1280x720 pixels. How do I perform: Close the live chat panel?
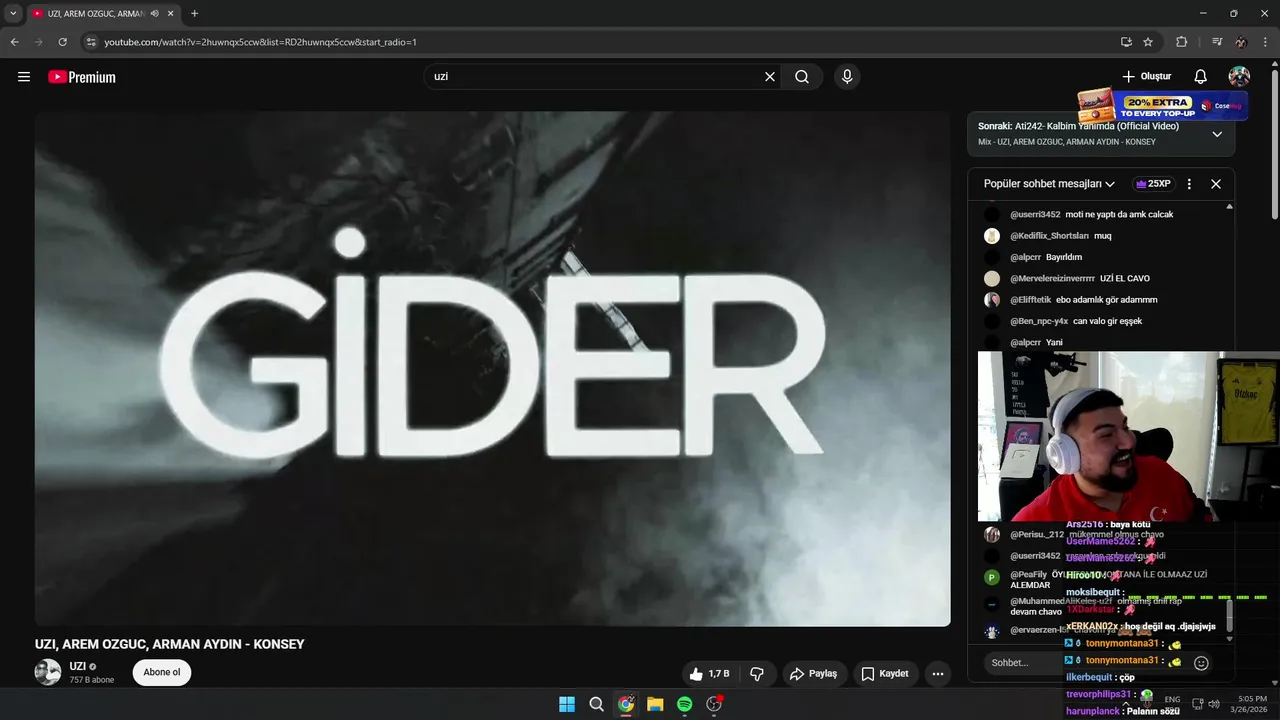tap(1216, 184)
